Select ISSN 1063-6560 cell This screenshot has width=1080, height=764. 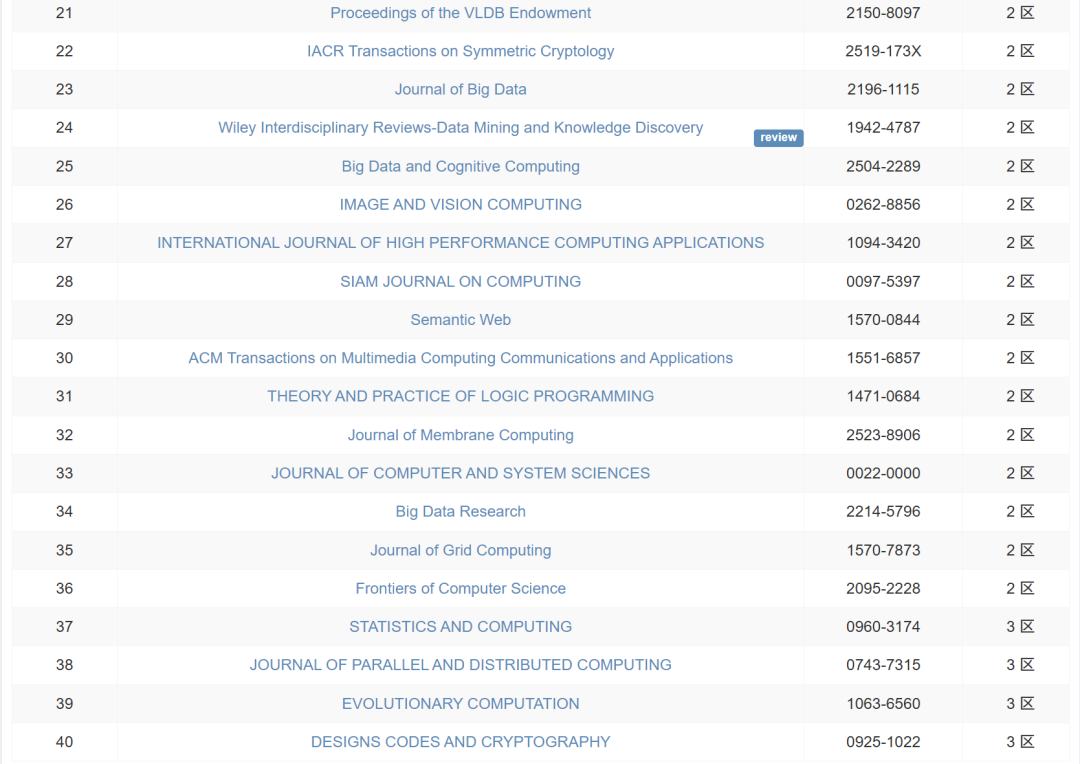(x=883, y=704)
